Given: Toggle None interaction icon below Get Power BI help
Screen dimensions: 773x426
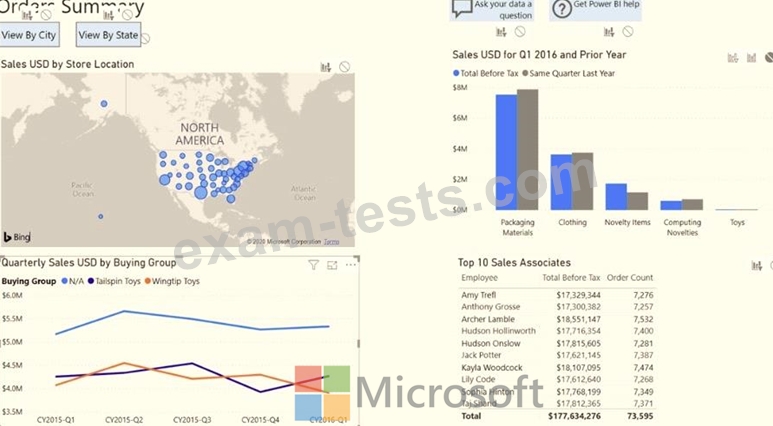Looking at the screenshot, I should click(x=628, y=32).
